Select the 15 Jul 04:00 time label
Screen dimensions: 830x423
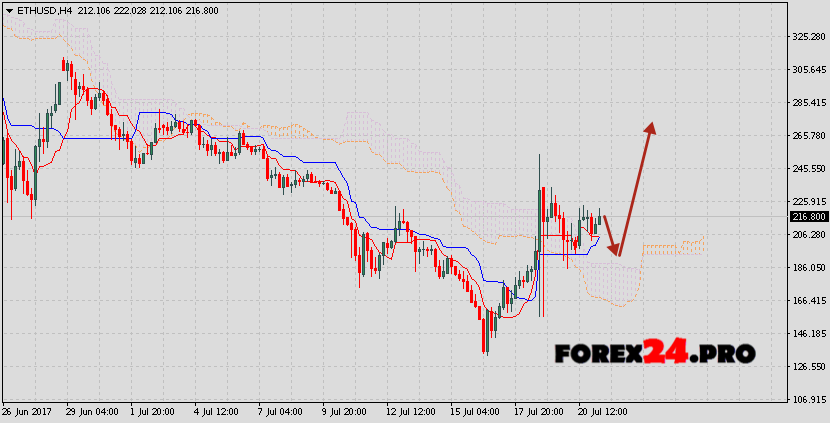476,411
